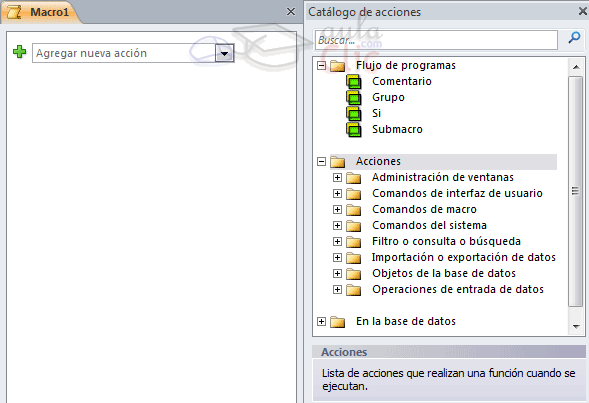Screen dimensions: 589x403
Task: Close the Macro1 document window
Action: (291, 12)
